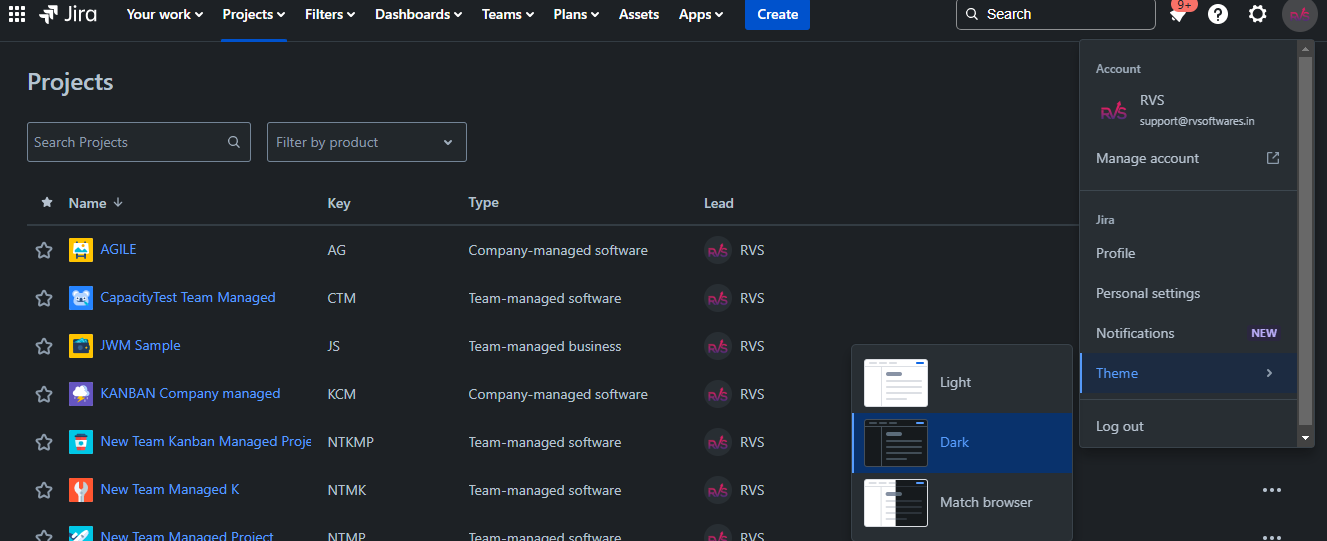Click the NEW badge beside Notifications
The width and height of the screenshot is (1327, 541).
(1264, 333)
